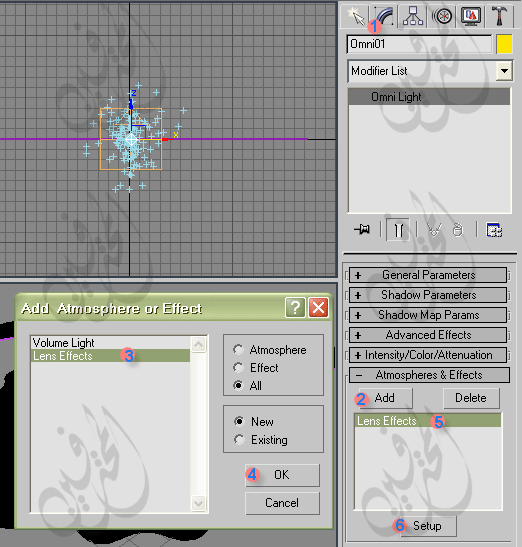Toggle Show End Result icon
This screenshot has width=522, height=547.
pyautogui.click(x=398, y=230)
